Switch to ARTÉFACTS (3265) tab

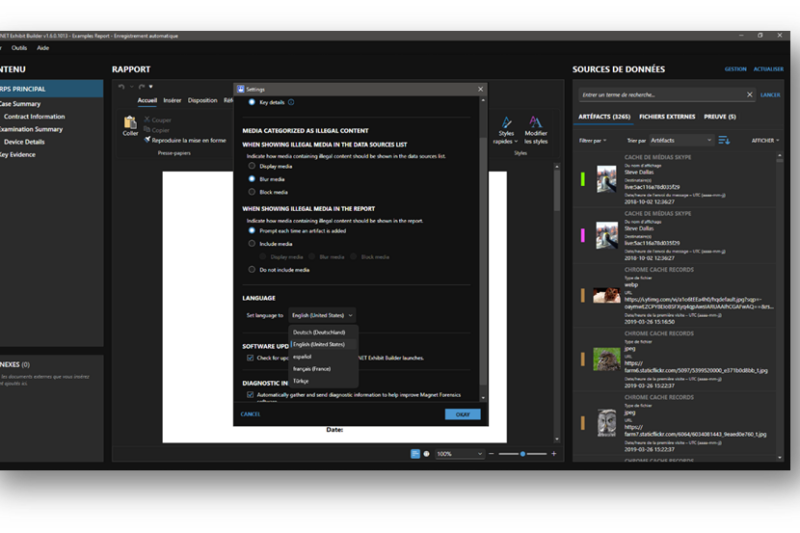coord(604,117)
